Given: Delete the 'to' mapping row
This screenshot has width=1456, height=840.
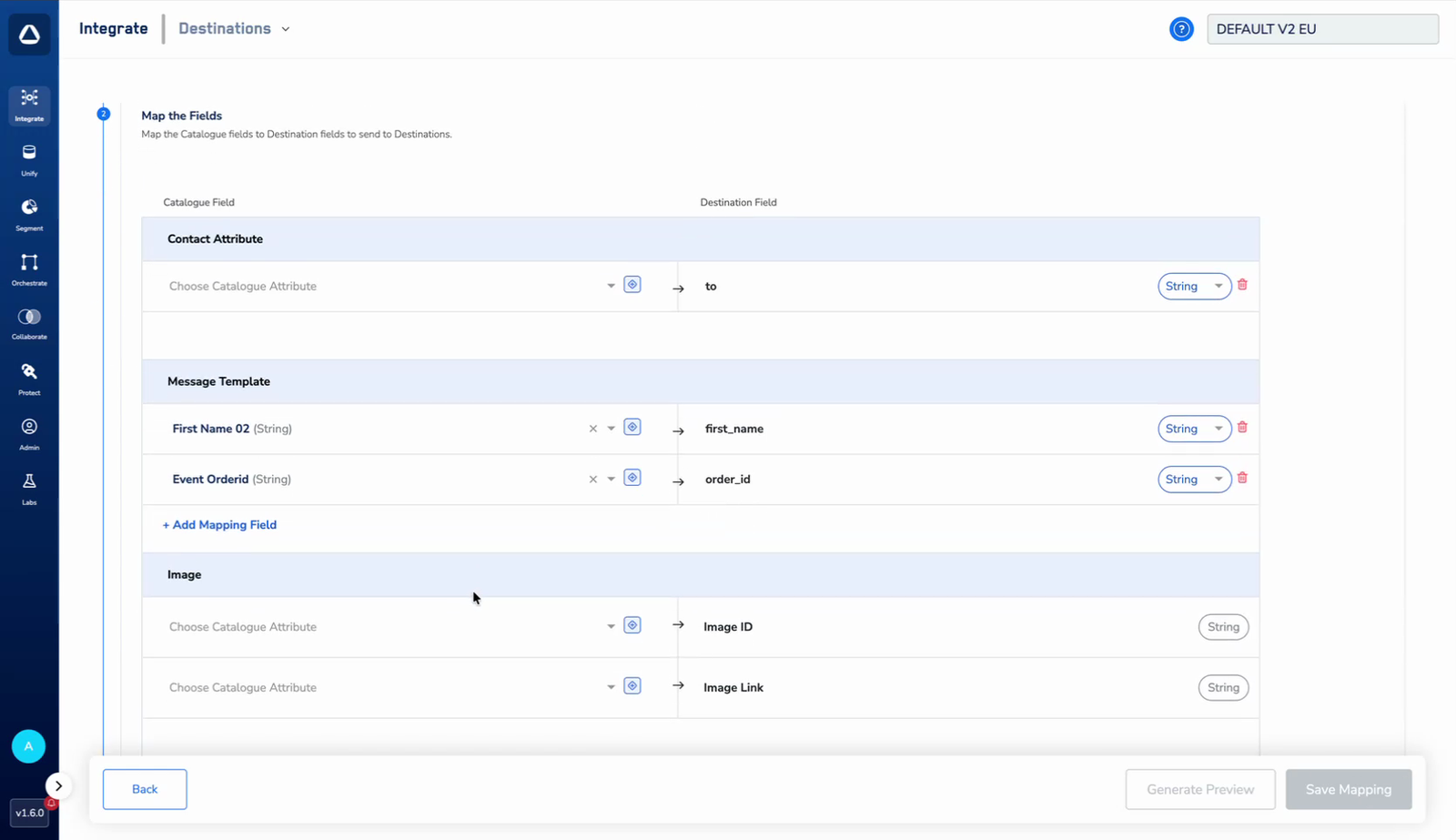Looking at the screenshot, I should tap(1242, 285).
